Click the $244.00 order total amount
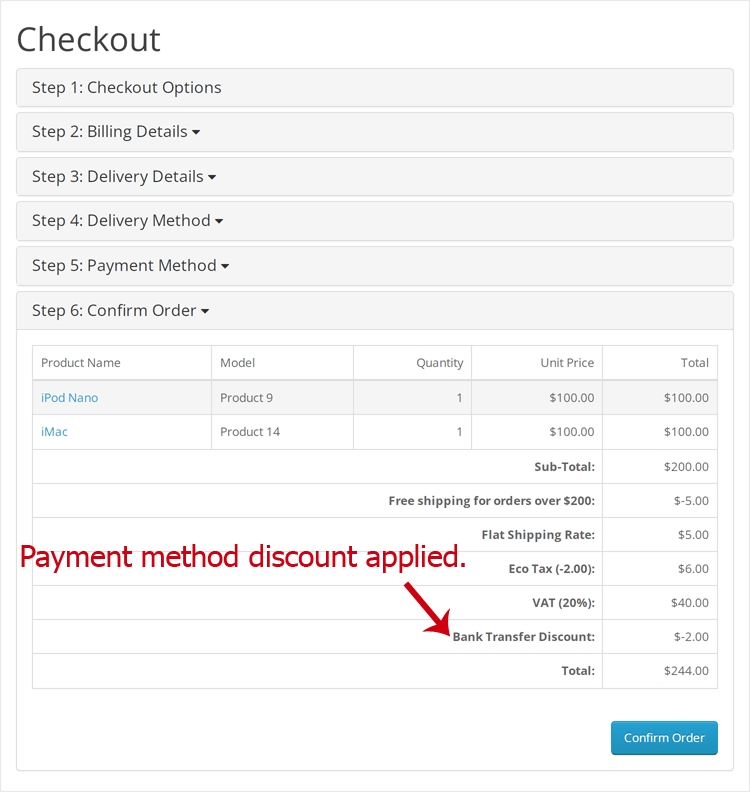 point(686,671)
